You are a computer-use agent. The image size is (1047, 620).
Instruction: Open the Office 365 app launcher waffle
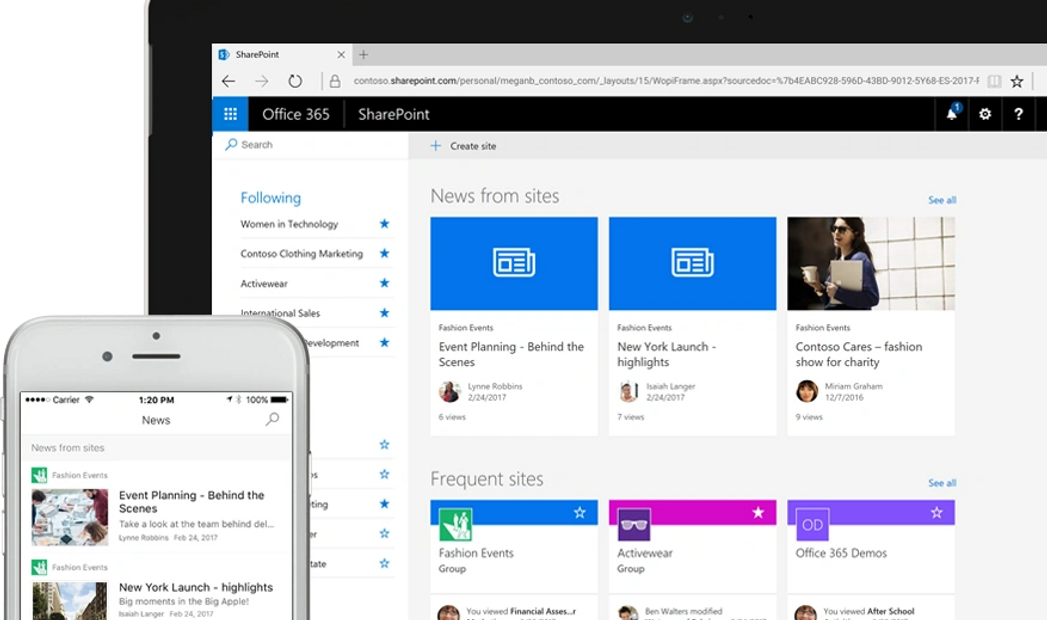tap(230, 114)
